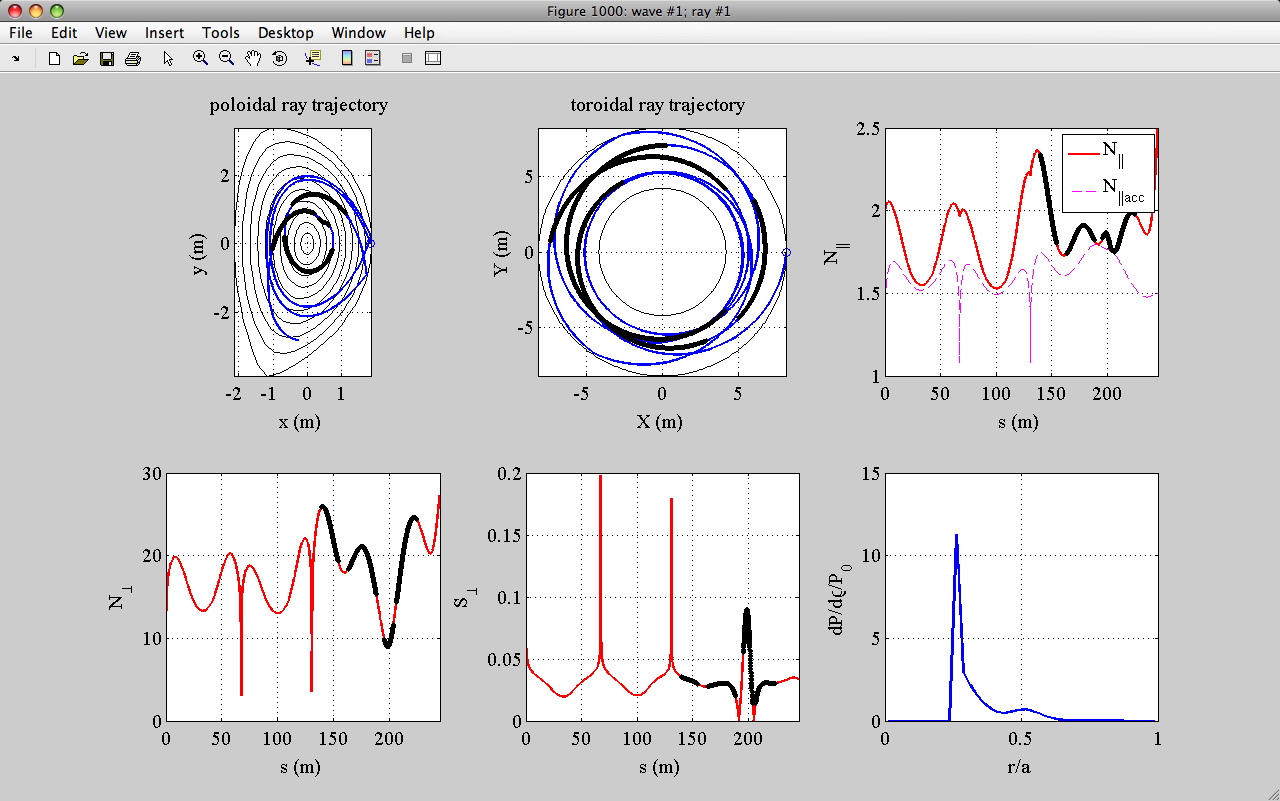Toggle the Insert Colorbar button
This screenshot has width=1280, height=801.
pyautogui.click(x=347, y=59)
